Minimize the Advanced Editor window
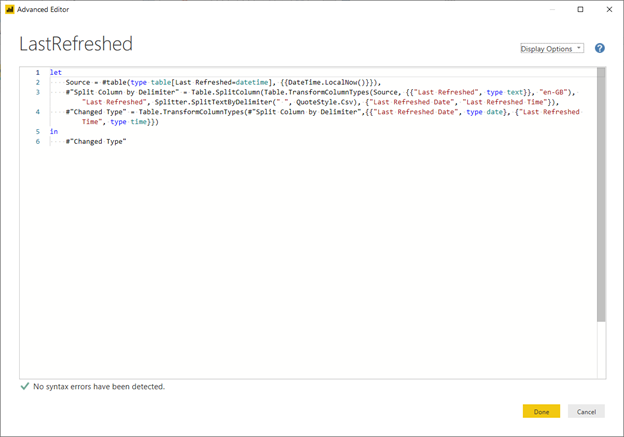624x437 pixels. 553,9
